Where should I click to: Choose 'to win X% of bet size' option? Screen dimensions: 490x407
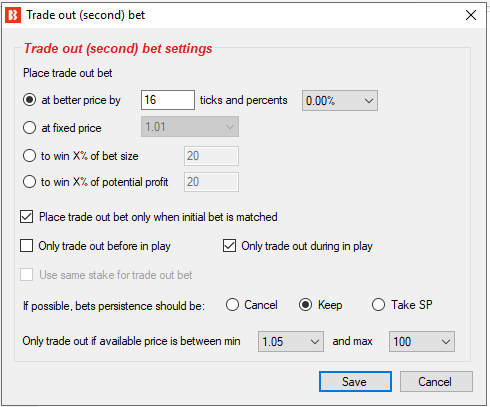[x=29, y=156]
